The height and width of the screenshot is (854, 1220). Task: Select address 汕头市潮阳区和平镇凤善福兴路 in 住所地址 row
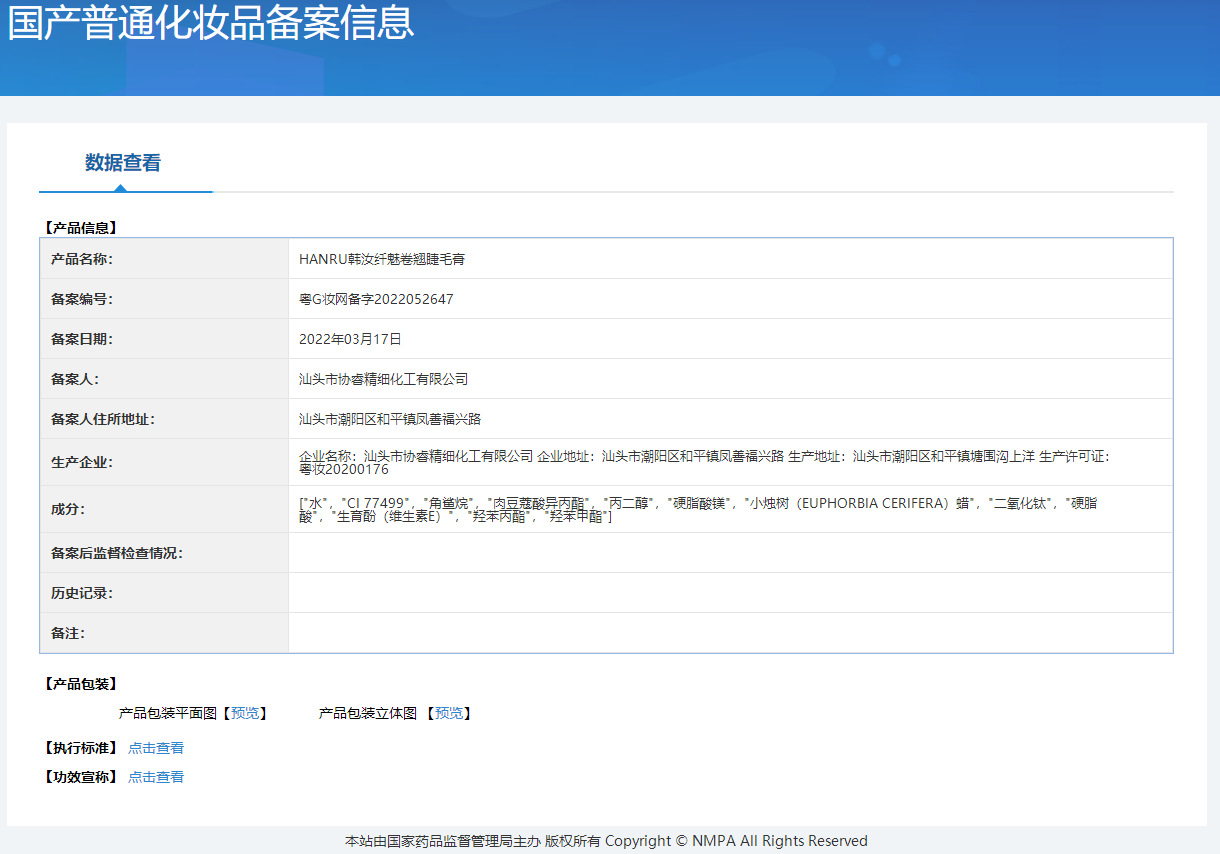click(390, 419)
